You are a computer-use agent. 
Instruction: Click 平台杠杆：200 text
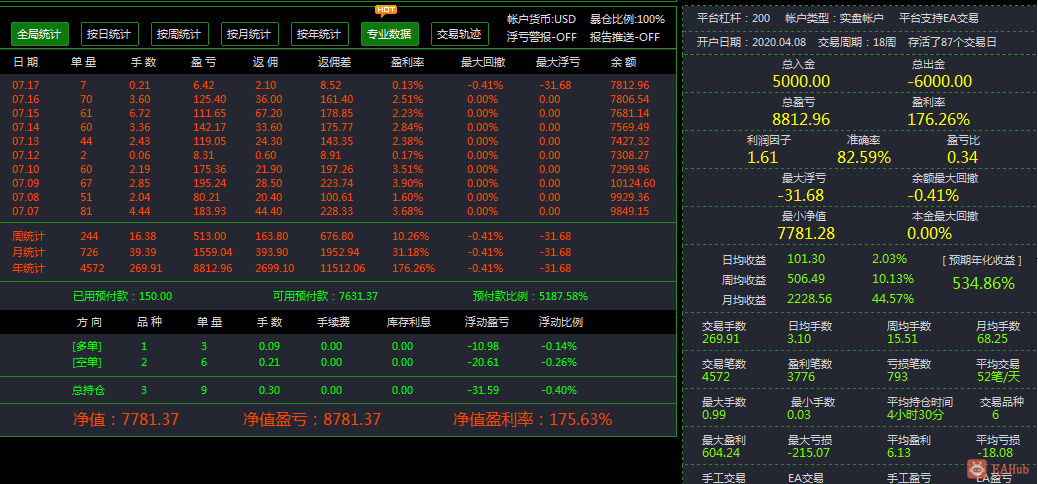(x=733, y=18)
